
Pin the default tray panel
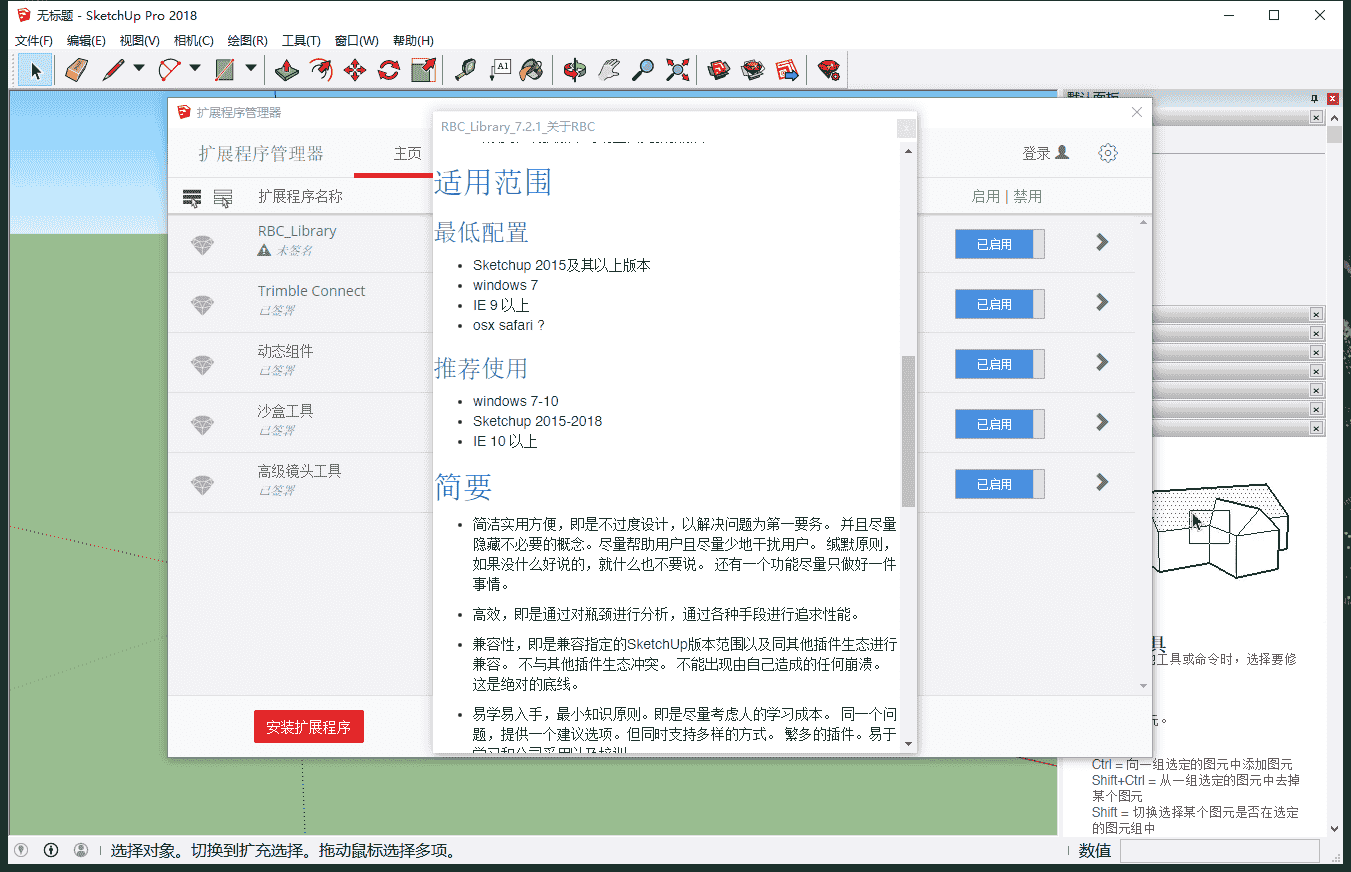pyautogui.click(x=1315, y=98)
